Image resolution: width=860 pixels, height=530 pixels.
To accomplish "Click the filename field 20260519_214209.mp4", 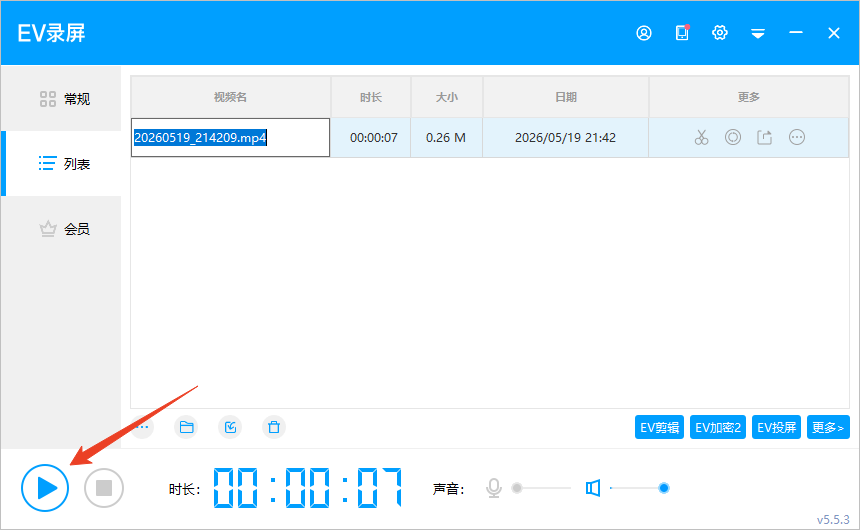I will 230,137.
